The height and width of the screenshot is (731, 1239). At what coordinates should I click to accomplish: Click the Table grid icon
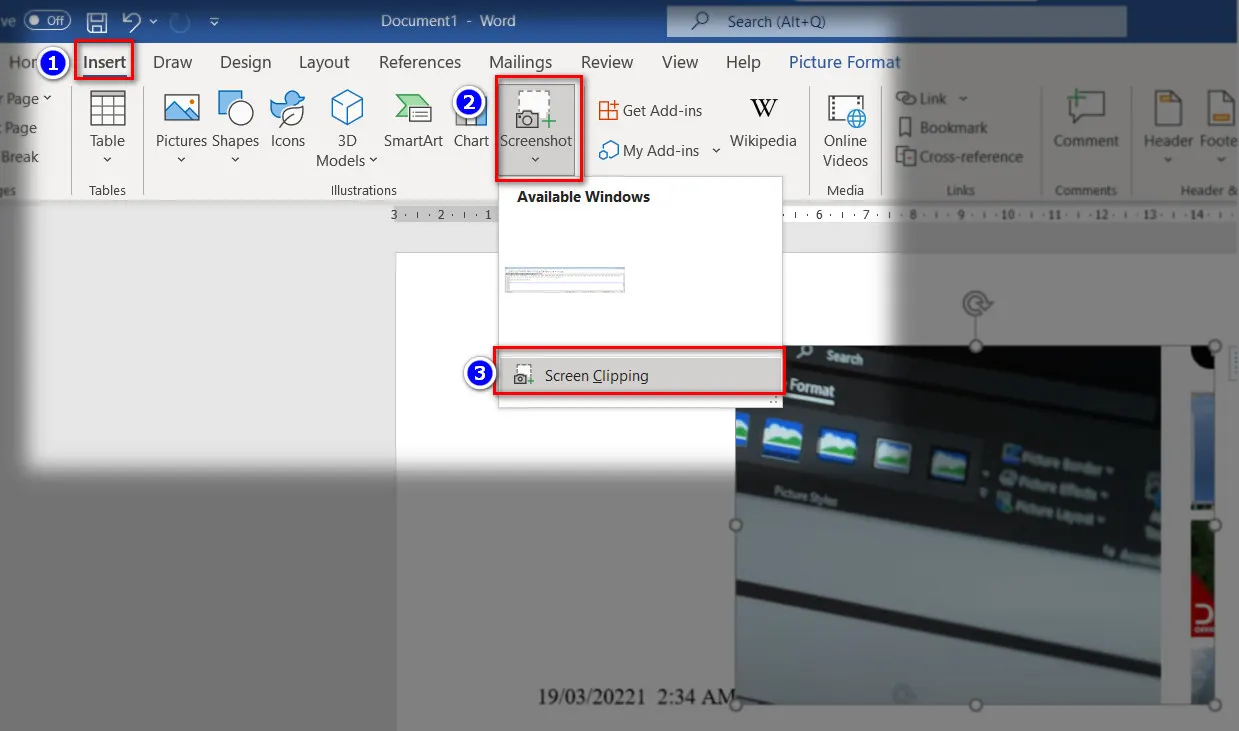[108, 108]
